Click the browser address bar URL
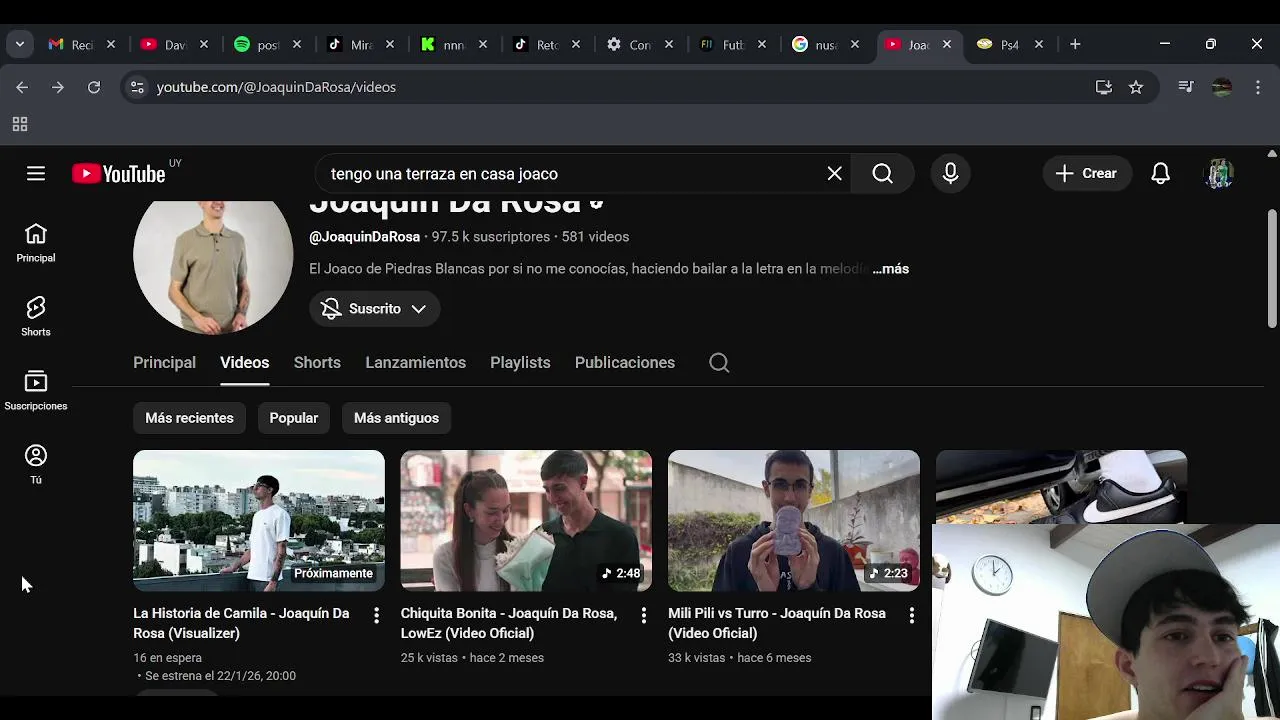1280x720 pixels. 276,88
